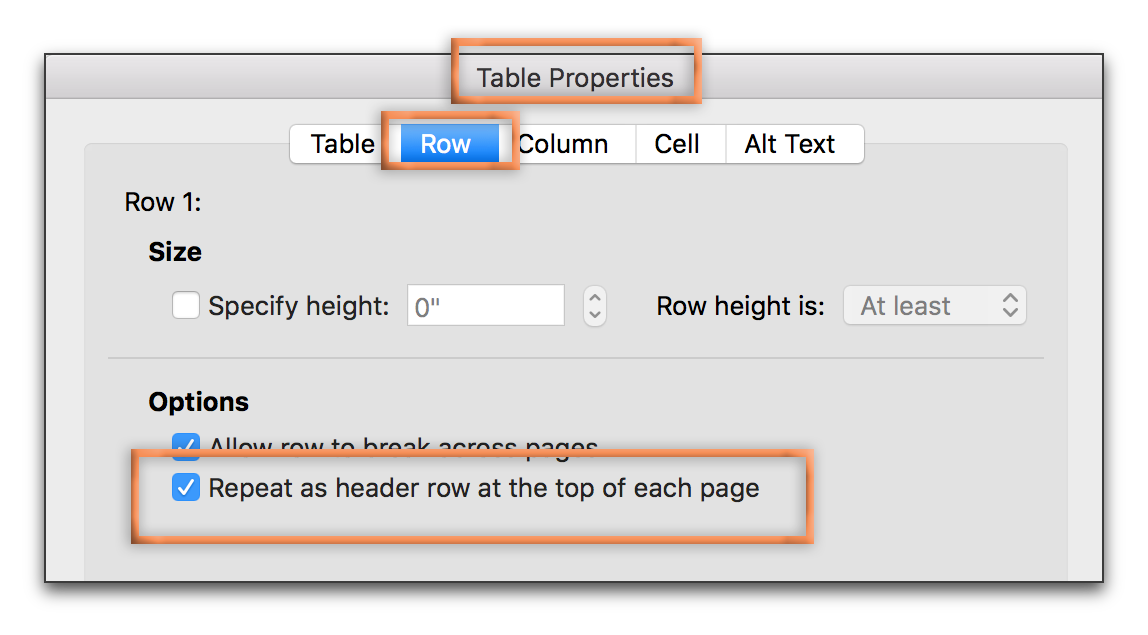Click the Table Properties dialog title
Viewport: 1148px width, 635px height.
576,77
